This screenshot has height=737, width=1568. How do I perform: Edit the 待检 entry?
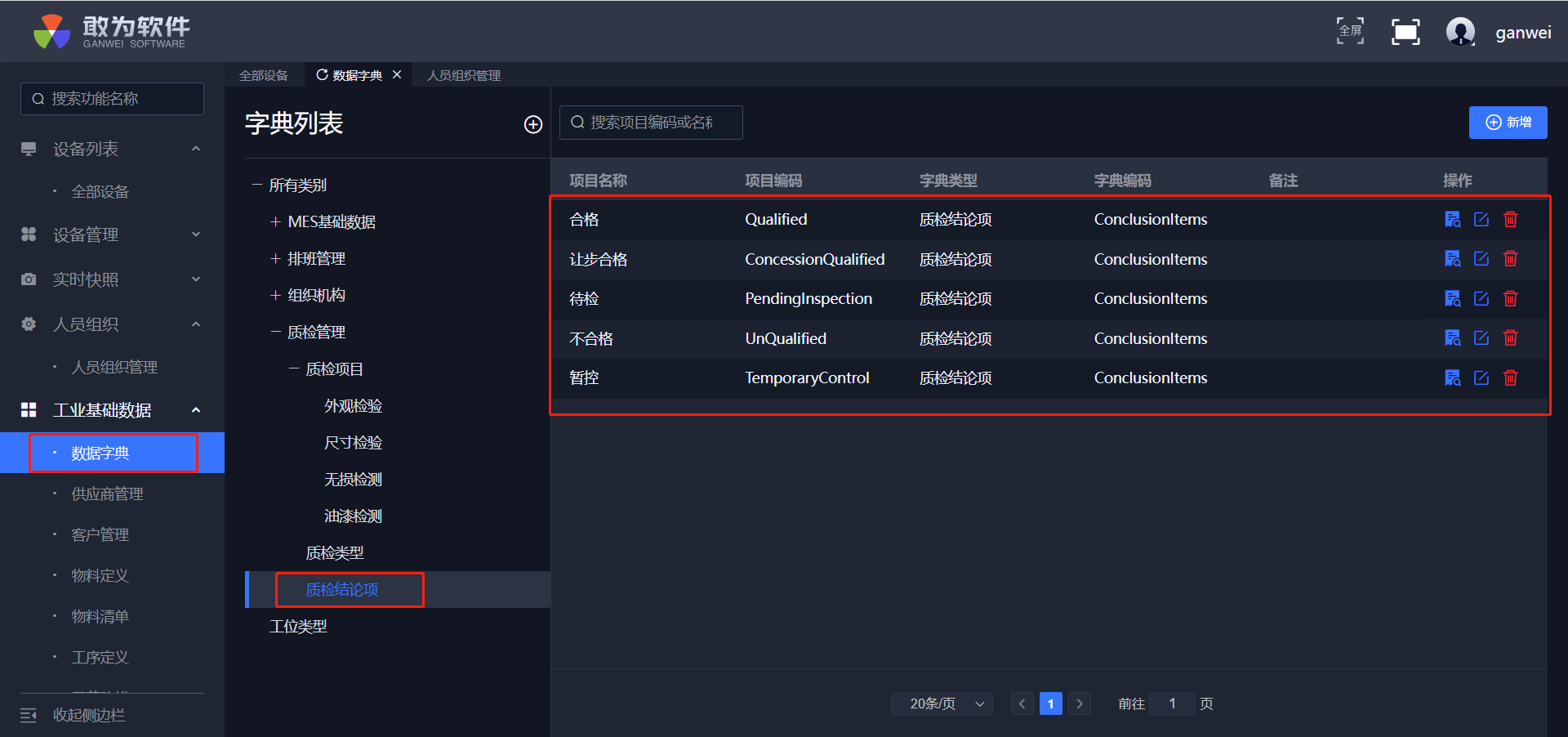(1481, 298)
